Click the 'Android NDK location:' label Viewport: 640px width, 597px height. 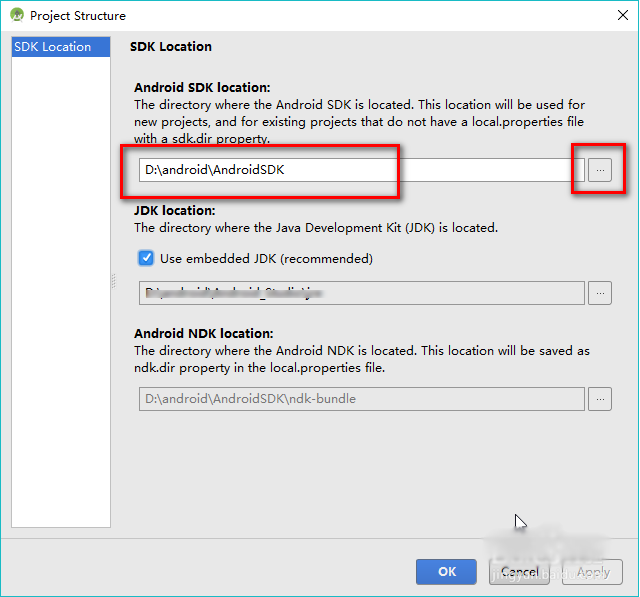[x=203, y=334]
